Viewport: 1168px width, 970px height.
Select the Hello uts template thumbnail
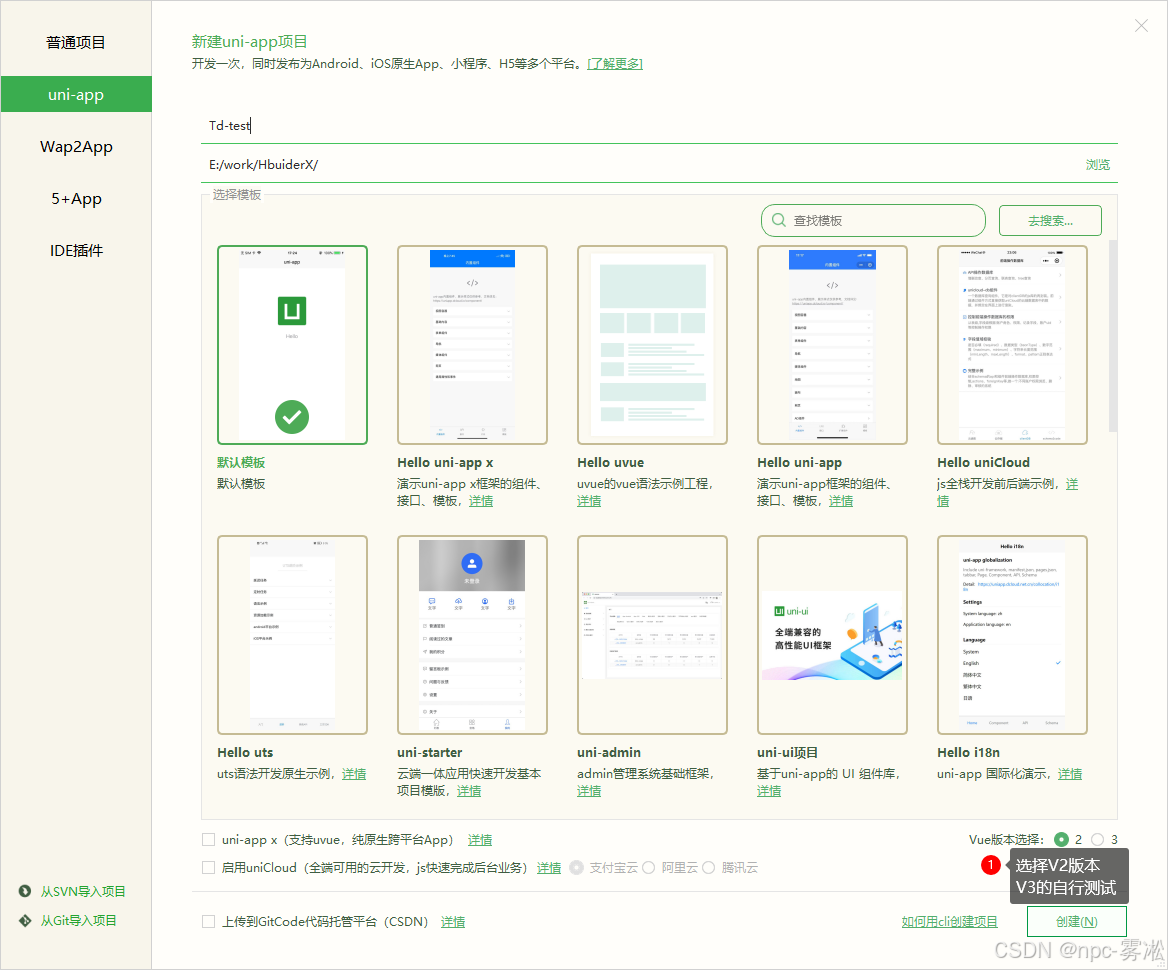coord(292,635)
